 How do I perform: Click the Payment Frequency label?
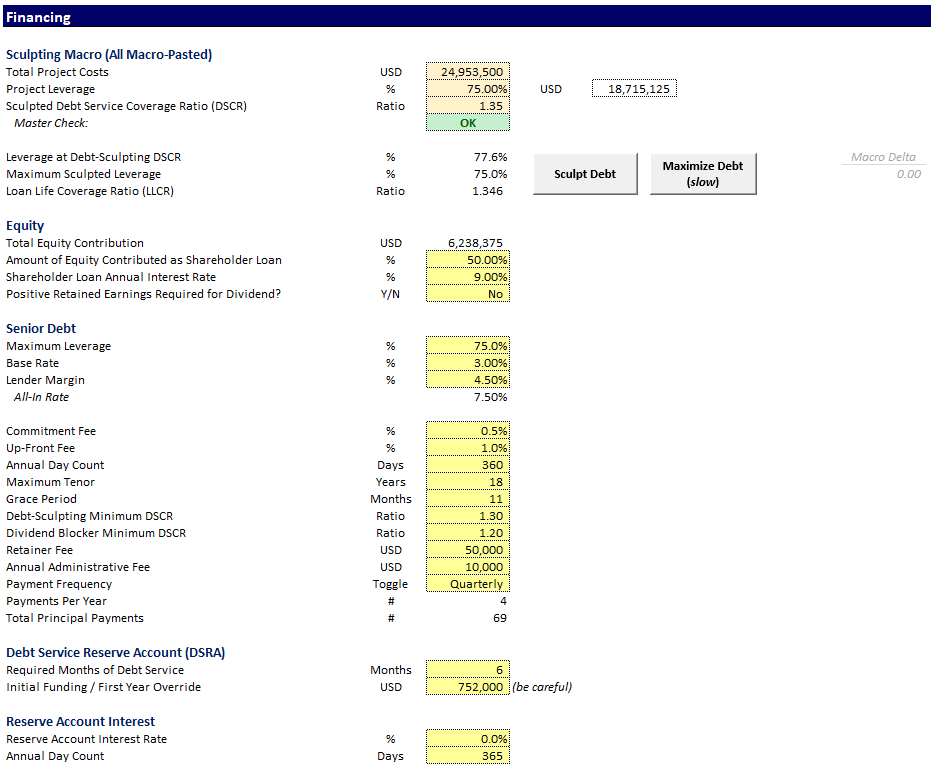[59, 584]
